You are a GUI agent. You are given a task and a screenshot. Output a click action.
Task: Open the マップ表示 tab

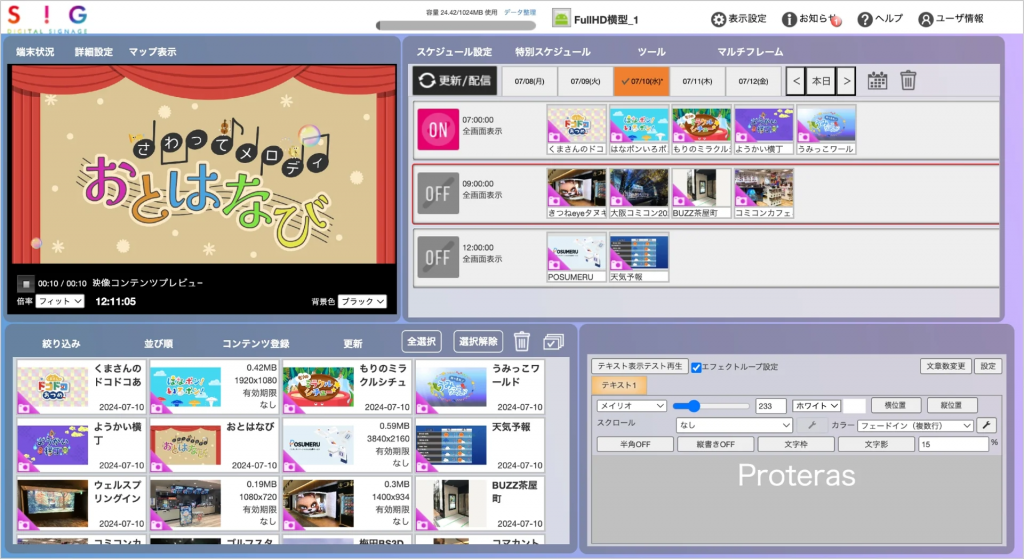tap(152, 52)
